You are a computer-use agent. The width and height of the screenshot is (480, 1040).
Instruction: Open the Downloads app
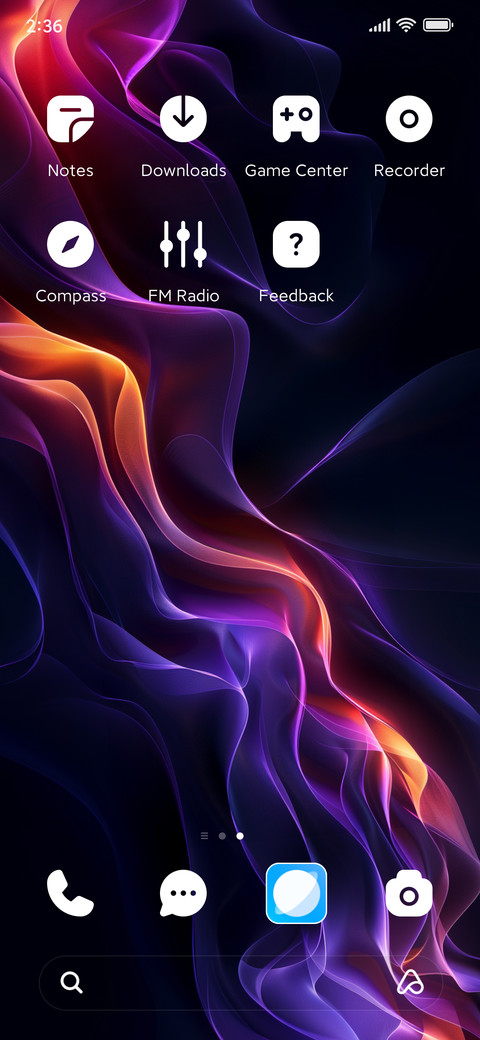pyautogui.click(x=184, y=119)
